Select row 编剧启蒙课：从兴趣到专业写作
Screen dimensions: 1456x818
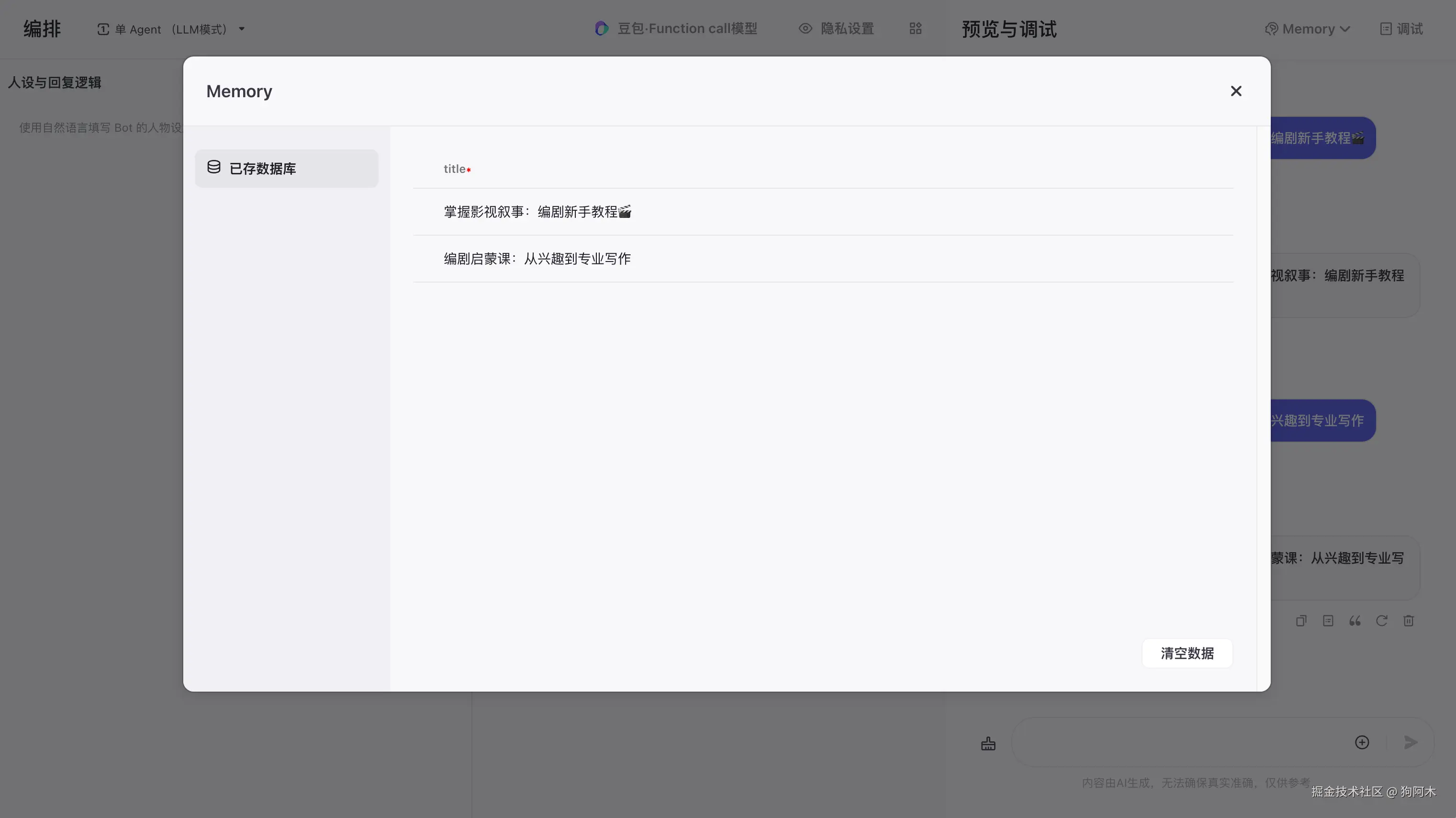[x=537, y=259]
